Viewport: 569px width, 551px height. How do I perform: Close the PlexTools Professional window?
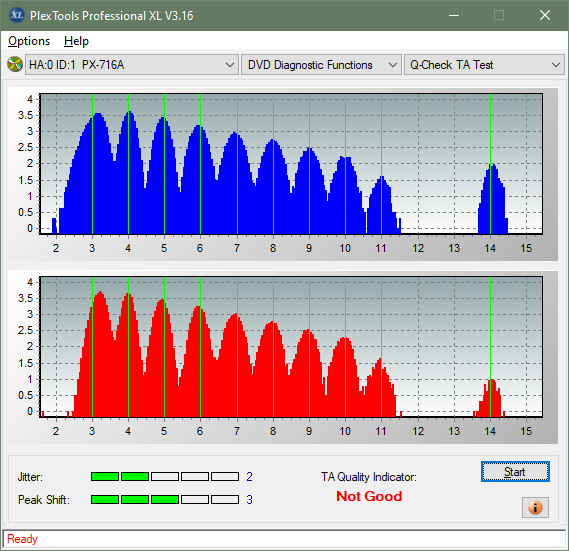pyautogui.click(x=545, y=15)
